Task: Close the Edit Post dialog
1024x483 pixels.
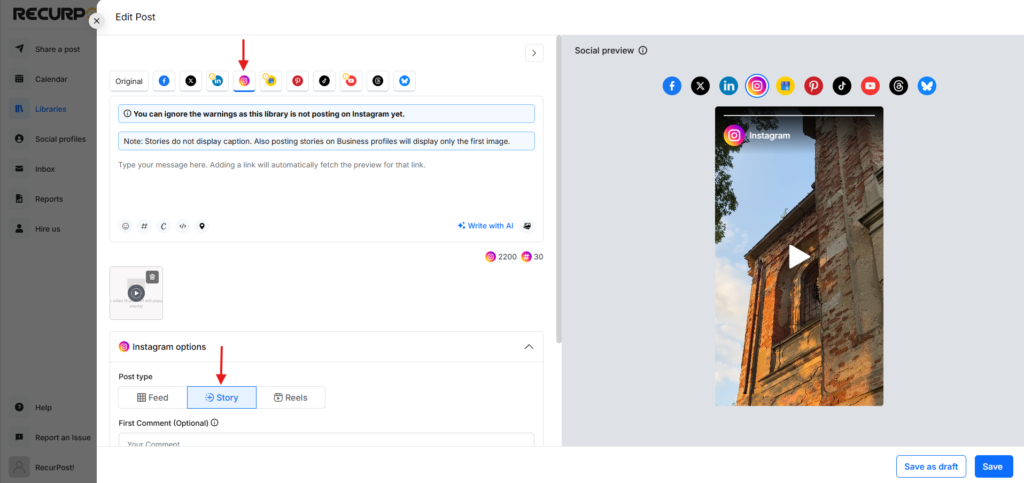Action: (97, 21)
